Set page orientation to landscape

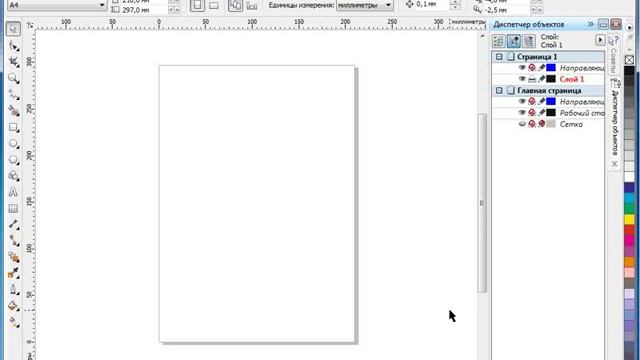[213, 5]
